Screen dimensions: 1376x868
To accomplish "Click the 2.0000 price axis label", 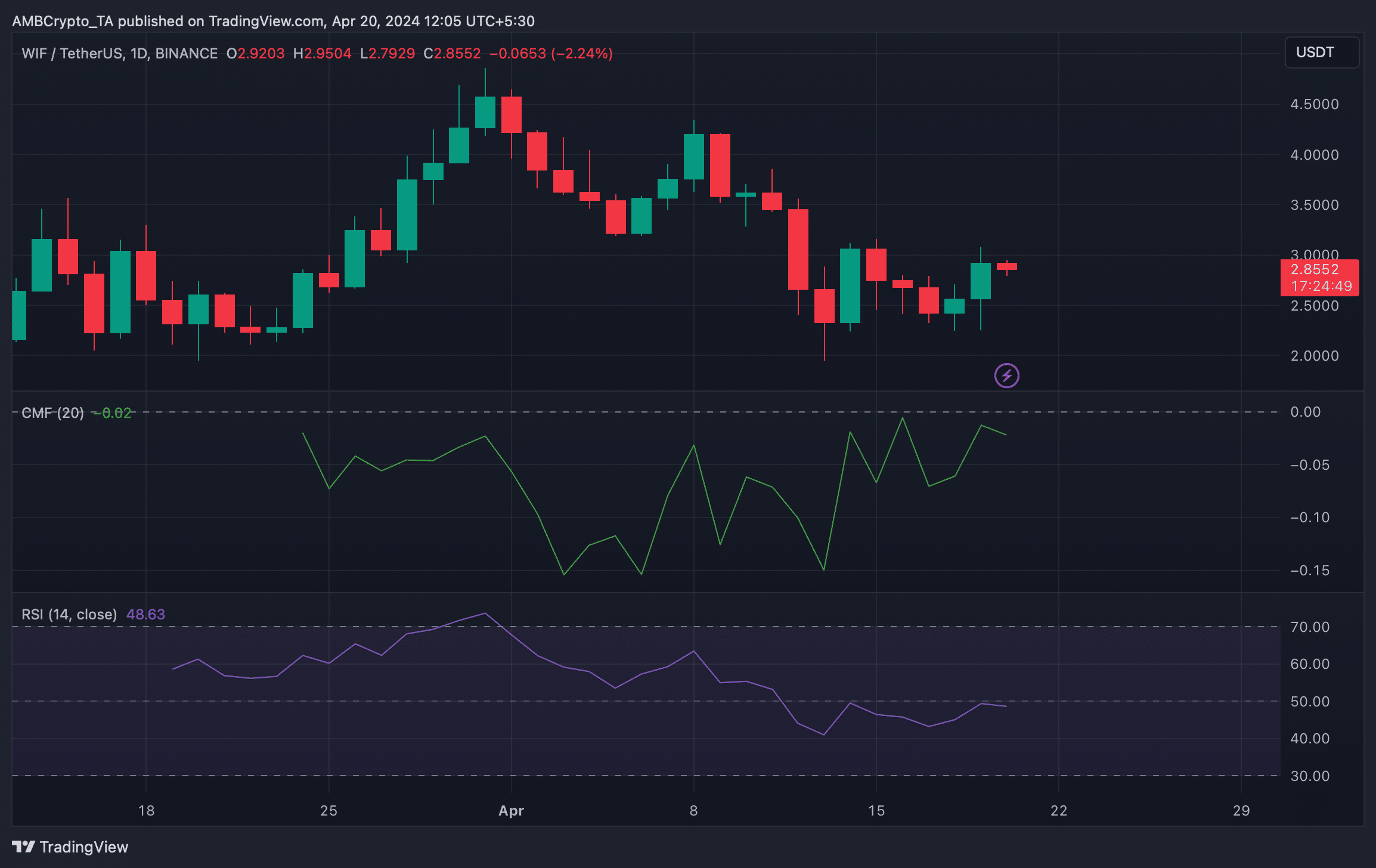I will 1314,356.
